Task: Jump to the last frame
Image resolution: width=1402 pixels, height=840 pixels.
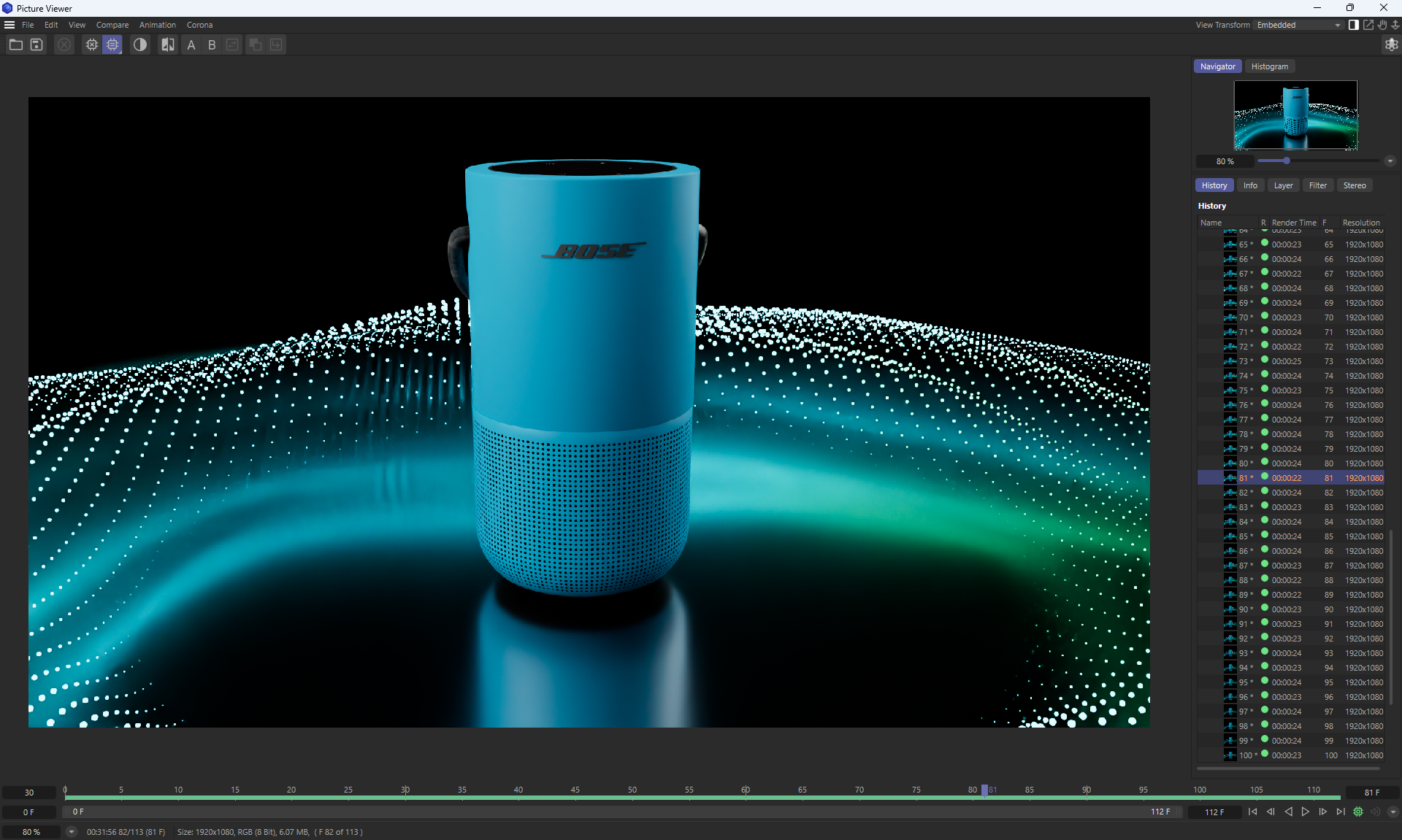Action: [1341, 812]
